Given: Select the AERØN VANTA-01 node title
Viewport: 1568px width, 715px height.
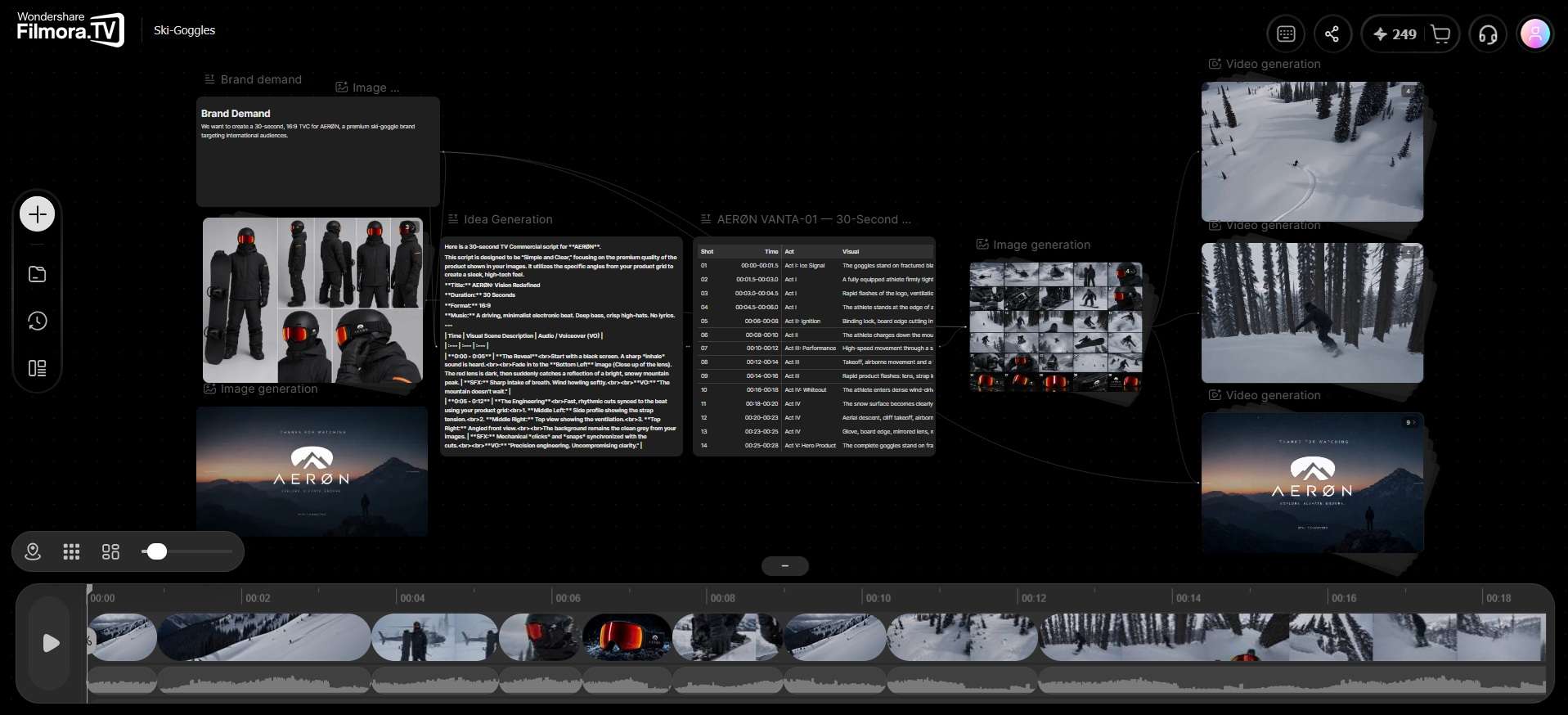Looking at the screenshot, I should click(x=806, y=219).
